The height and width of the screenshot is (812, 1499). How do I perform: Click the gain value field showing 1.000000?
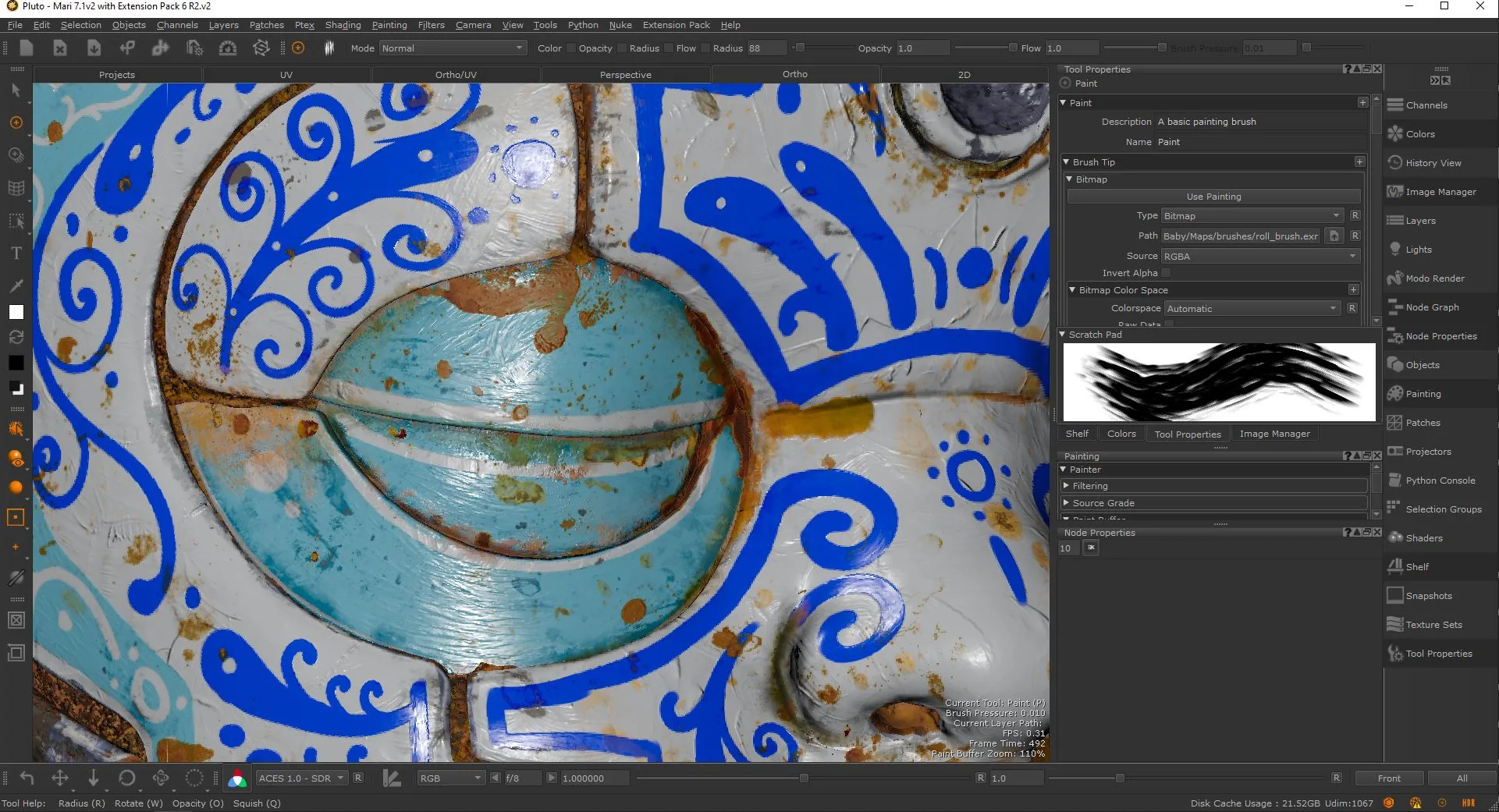point(595,778)
